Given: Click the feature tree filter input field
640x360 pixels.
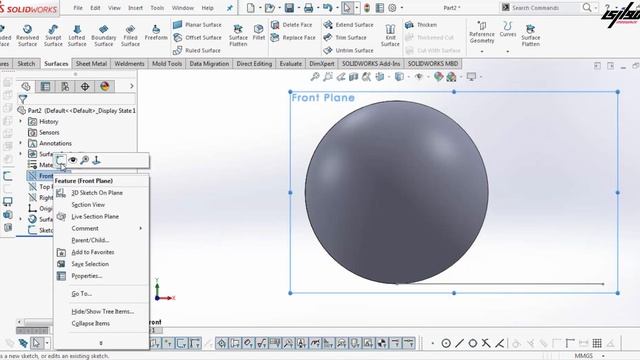Looking at the screenshot, I should [82, 99].
